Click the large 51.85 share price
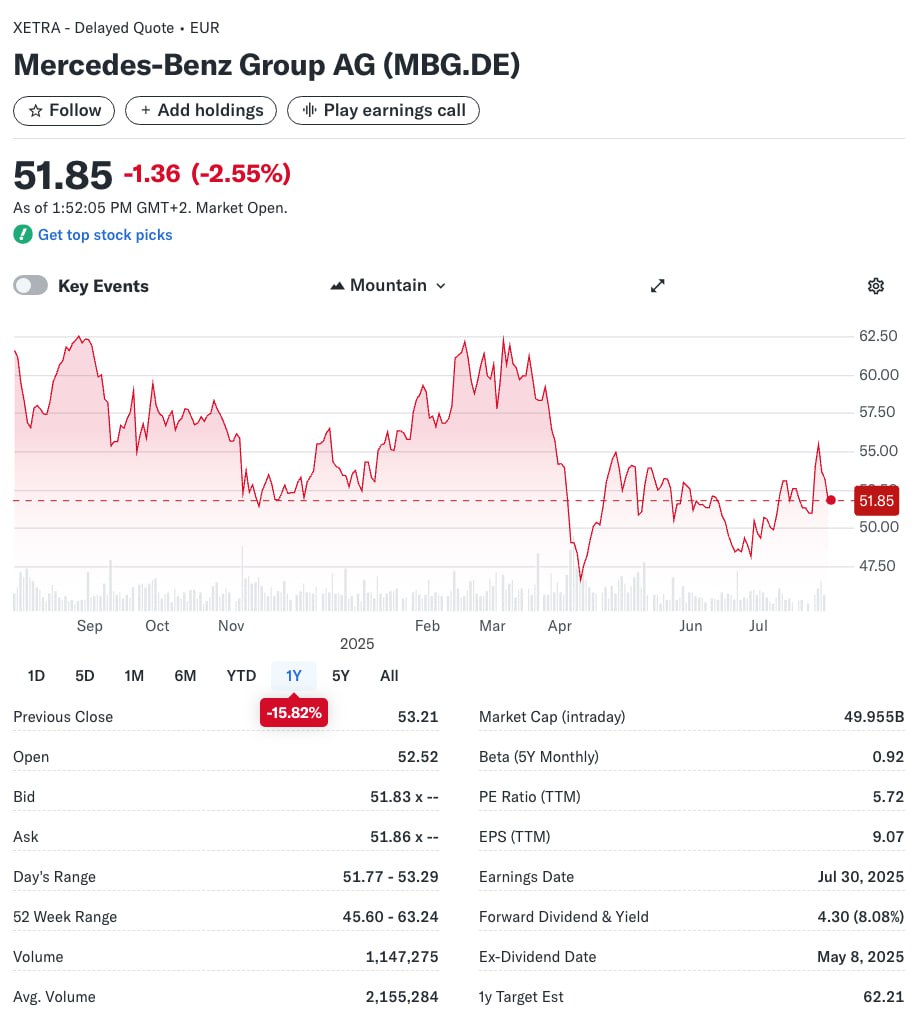923x1027 pixels. (x=63, y=176)
